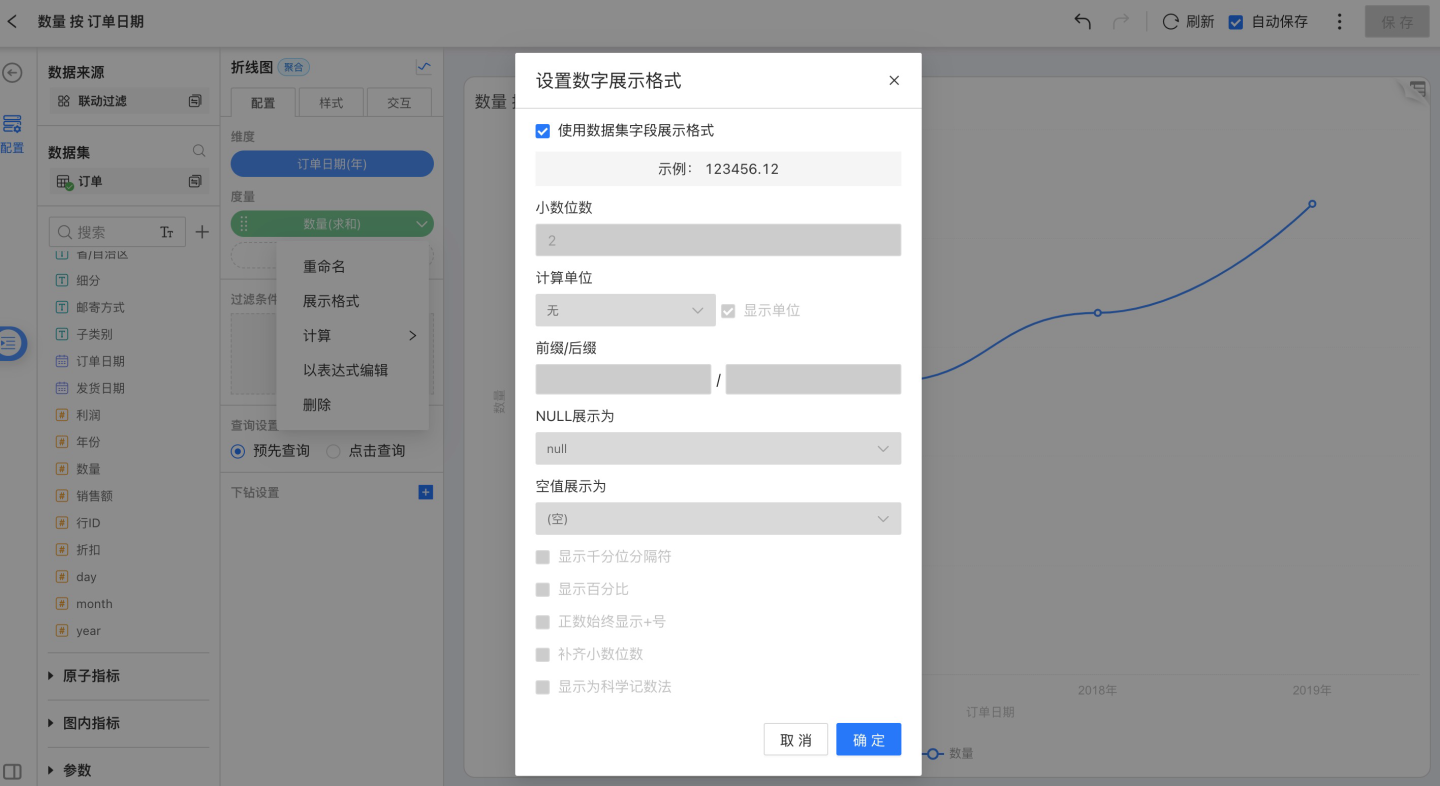Screen dimensions: 1440x786
Task: Uncheck 使用数据集字段展示格式 checkbox
Action: 543,131
